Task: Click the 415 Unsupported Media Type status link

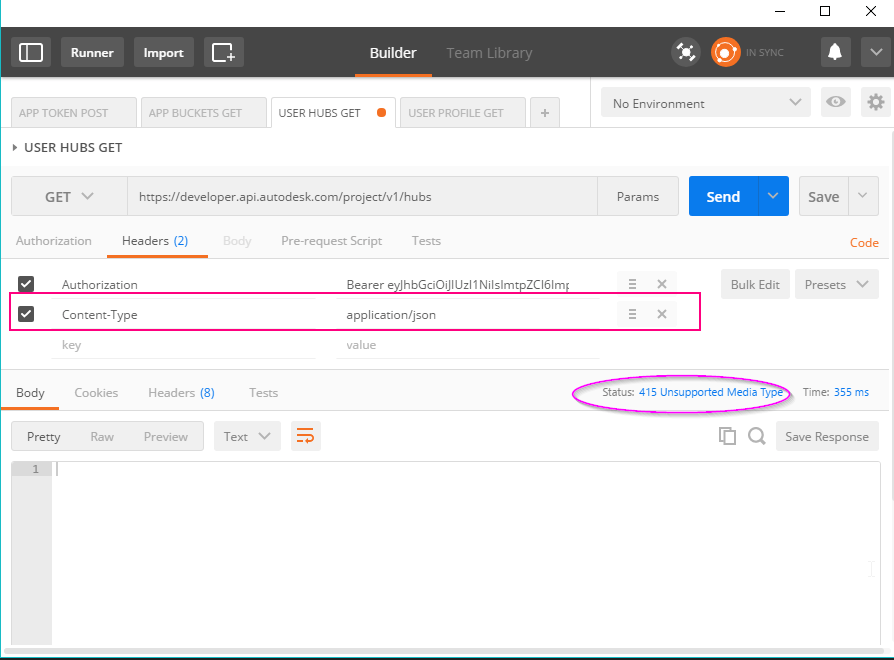Action: coord(712,392)
